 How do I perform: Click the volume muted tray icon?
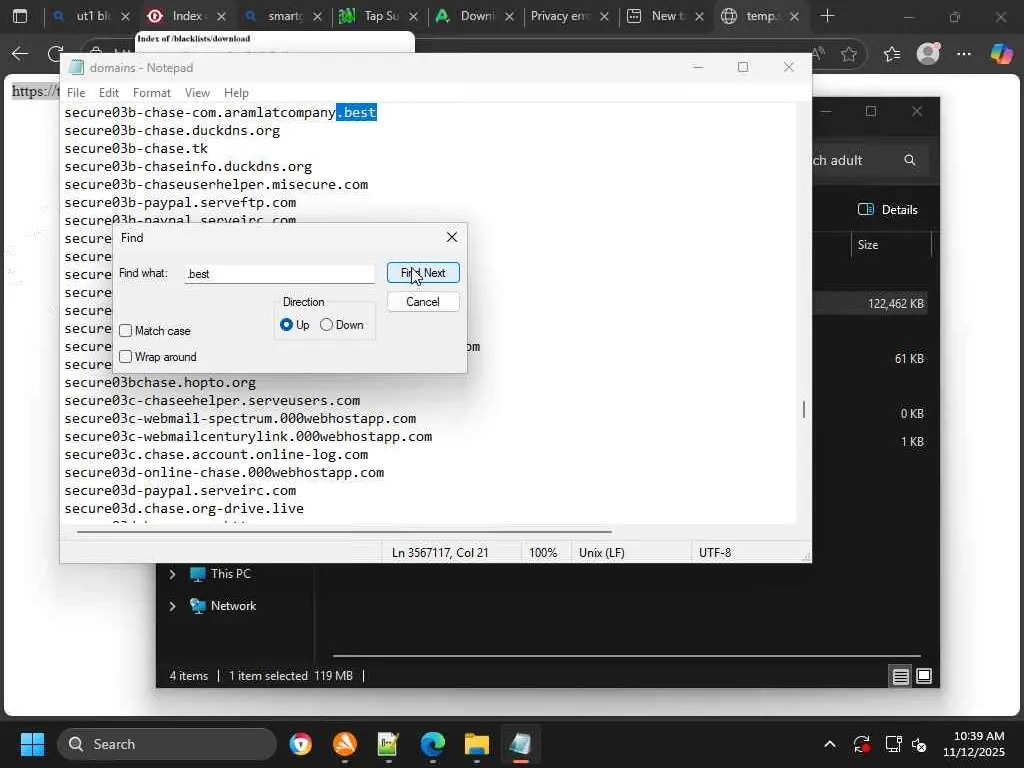920,744
